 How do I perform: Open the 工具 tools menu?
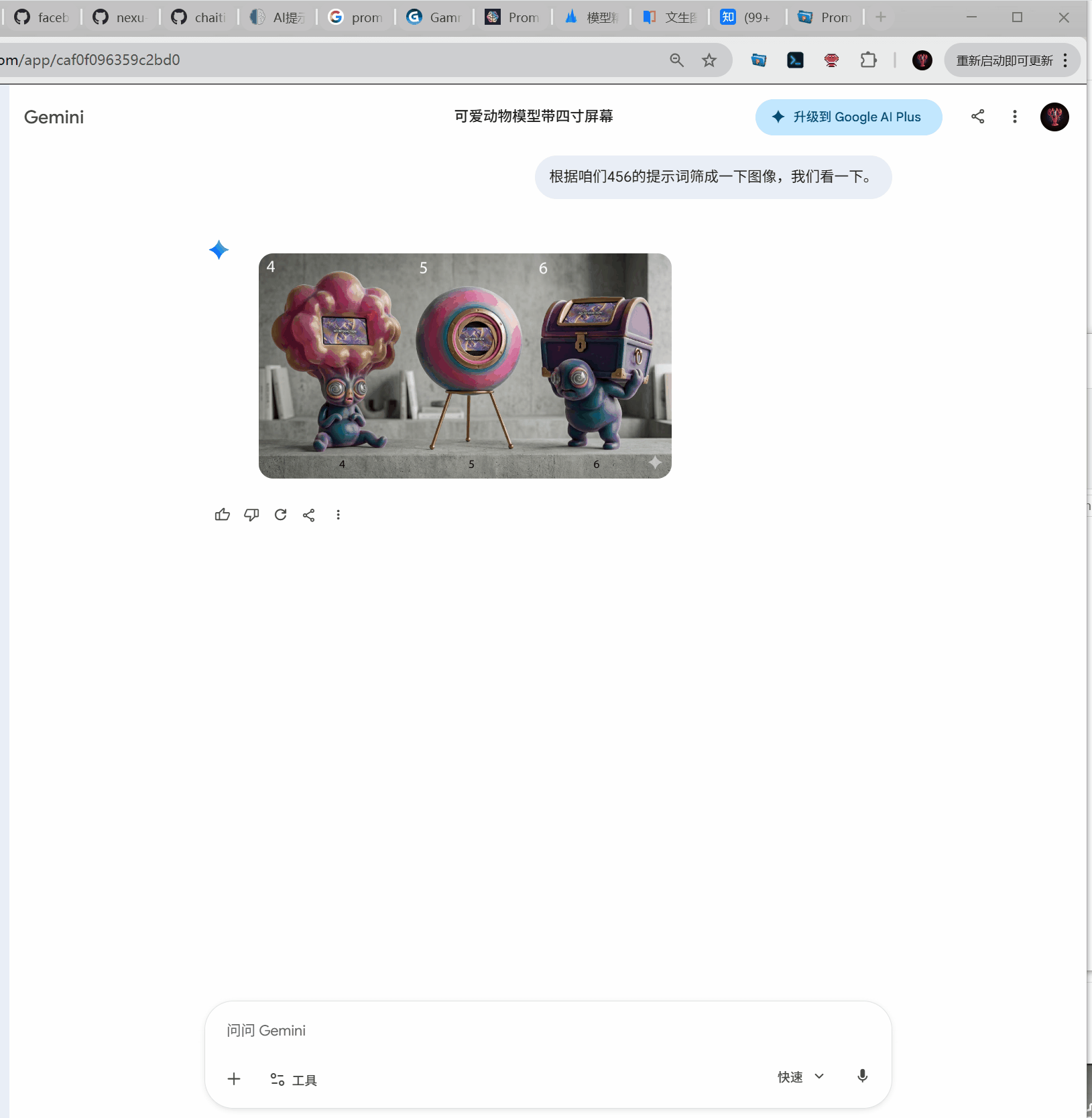(x=294, y=1080)
